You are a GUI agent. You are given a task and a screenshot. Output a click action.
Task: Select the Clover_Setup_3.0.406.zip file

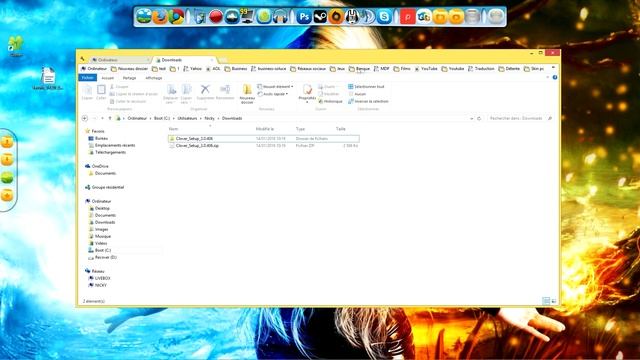(x=264, y=146)
